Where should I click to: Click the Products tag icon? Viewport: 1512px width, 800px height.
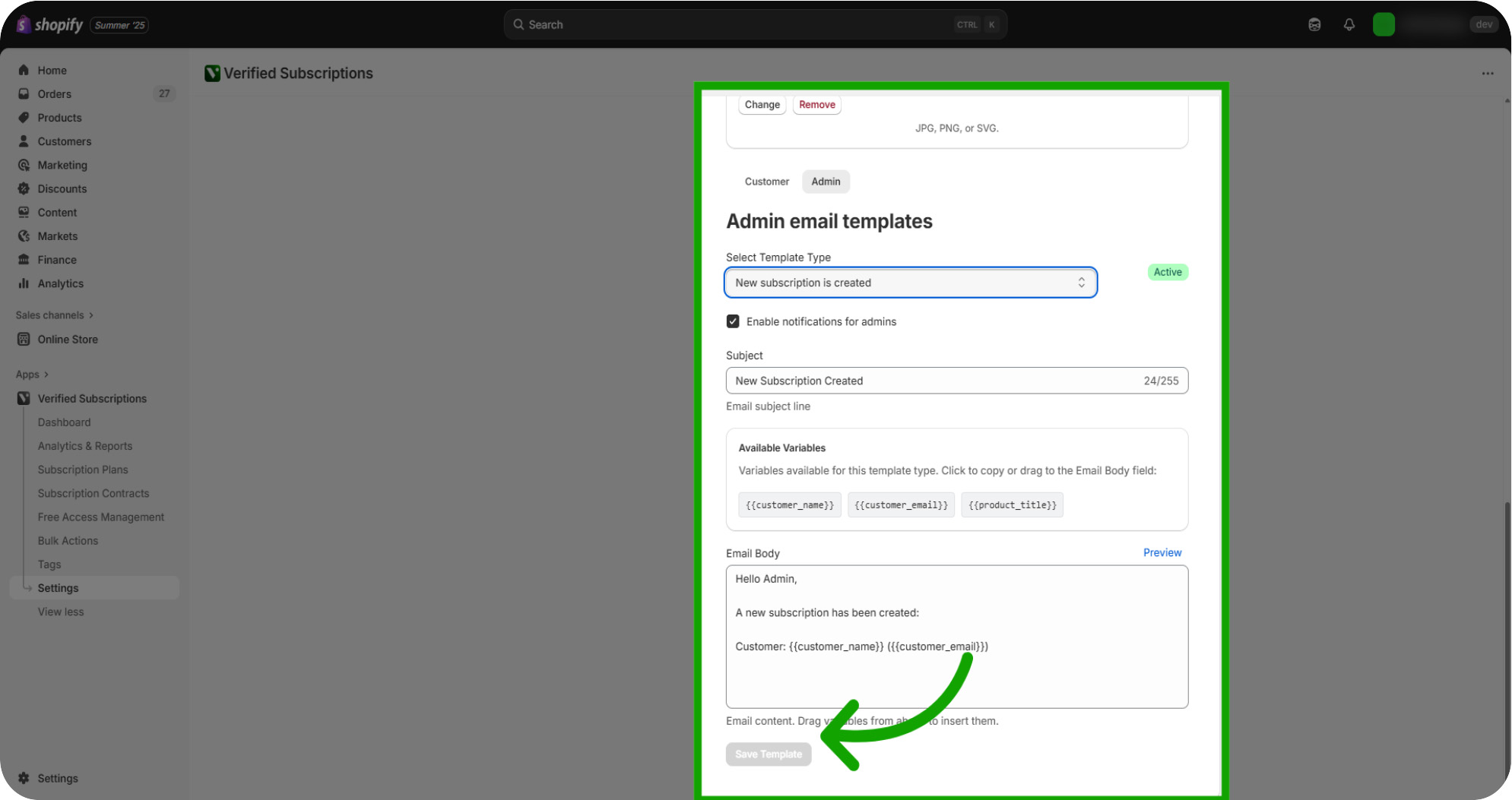[x=24, y=117]
